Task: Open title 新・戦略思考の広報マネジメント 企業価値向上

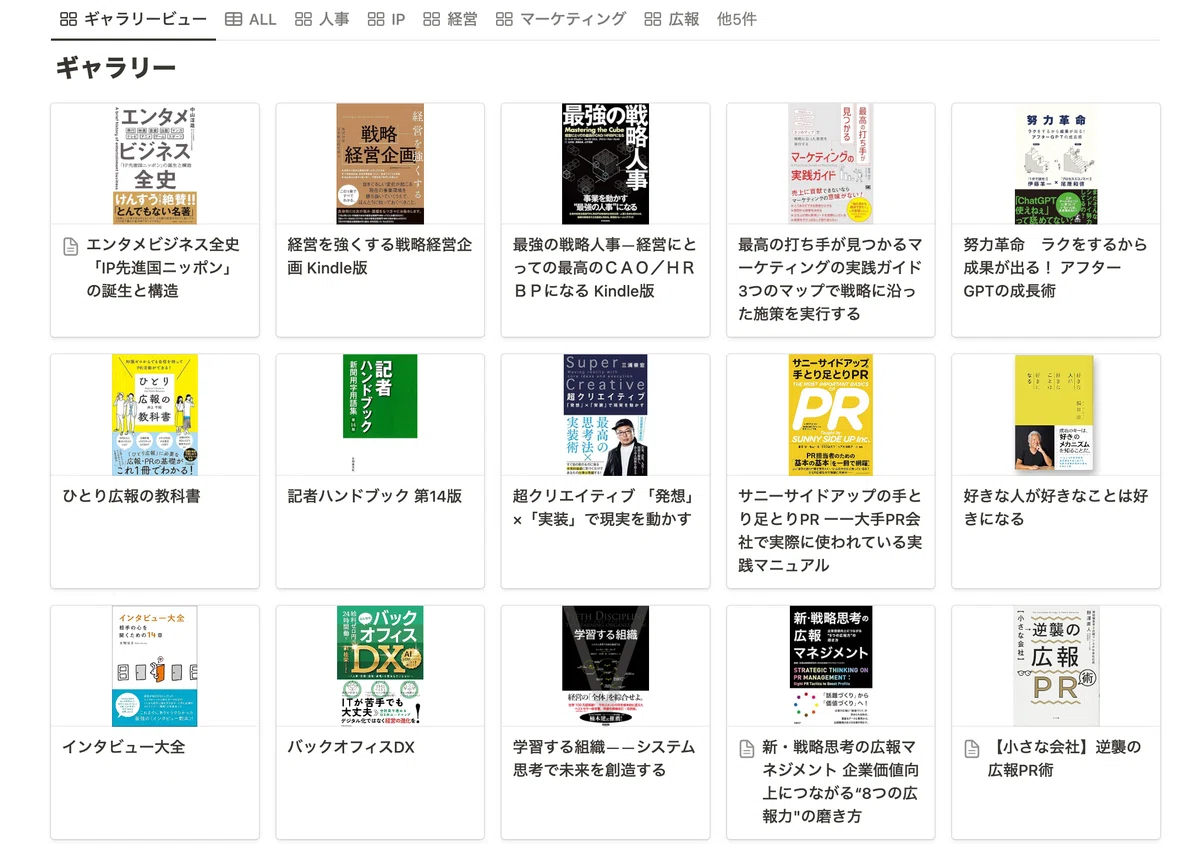Action: pyautogui.click(x=840, y=782)
